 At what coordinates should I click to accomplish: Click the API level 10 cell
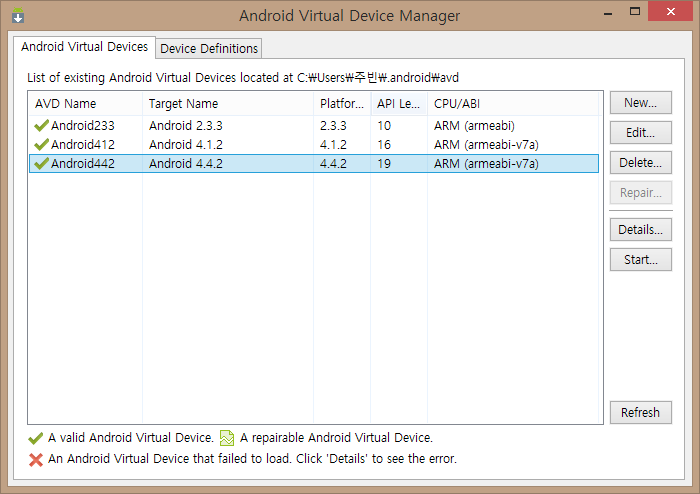(384, 126)
